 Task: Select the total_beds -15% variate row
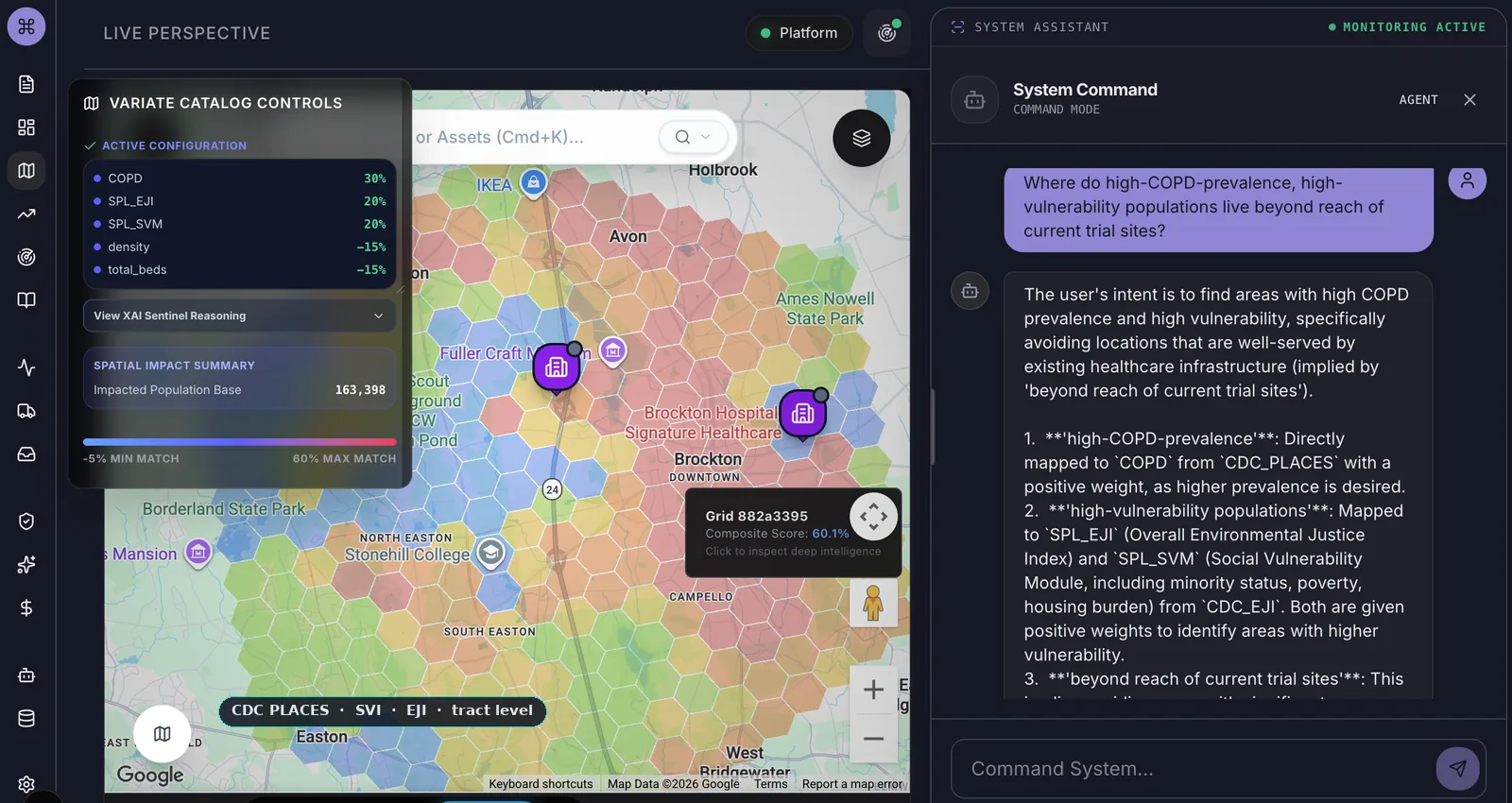(239, 269)
